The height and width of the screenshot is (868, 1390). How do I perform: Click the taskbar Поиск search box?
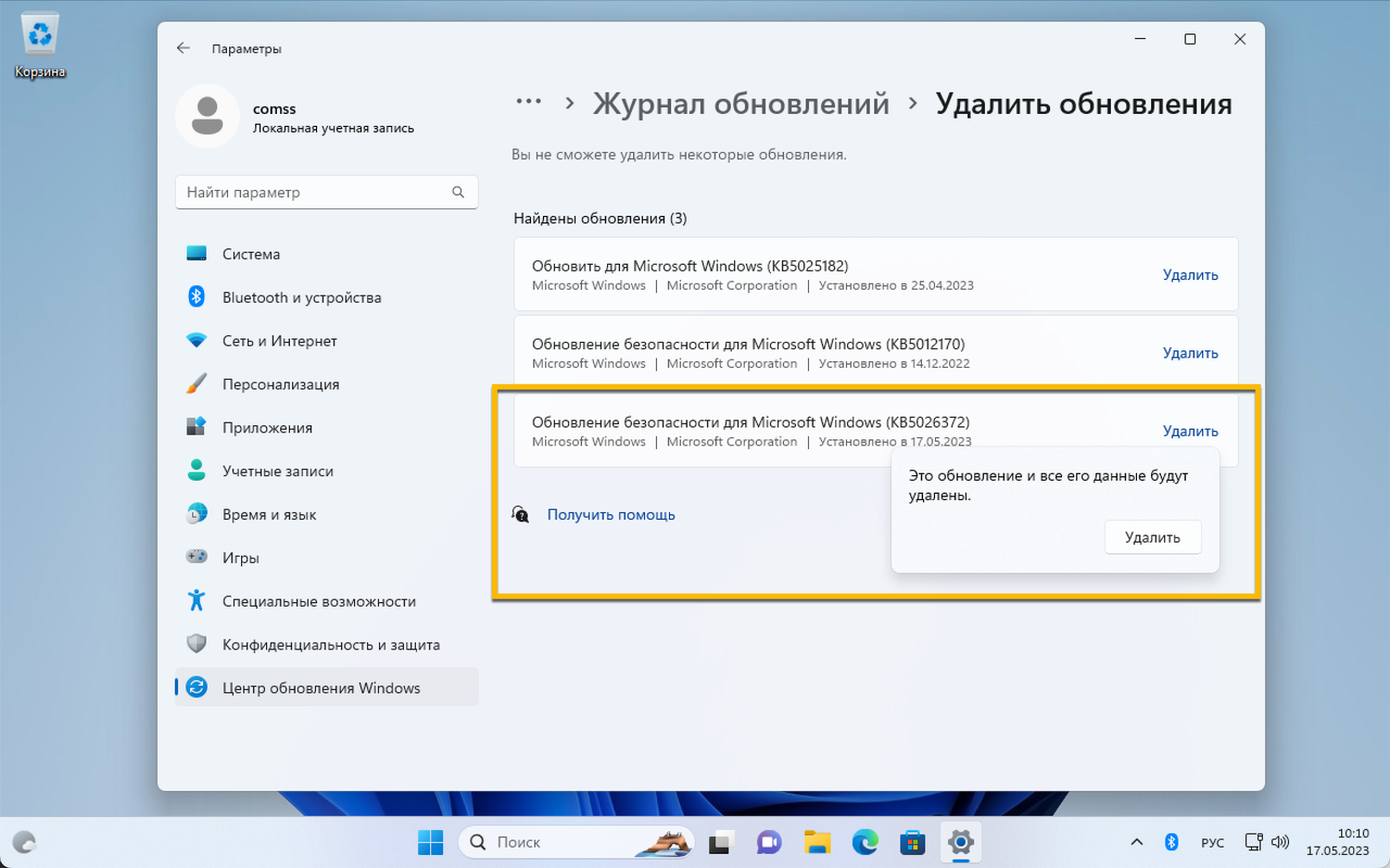pyautogui.click(x=576, y=842)
